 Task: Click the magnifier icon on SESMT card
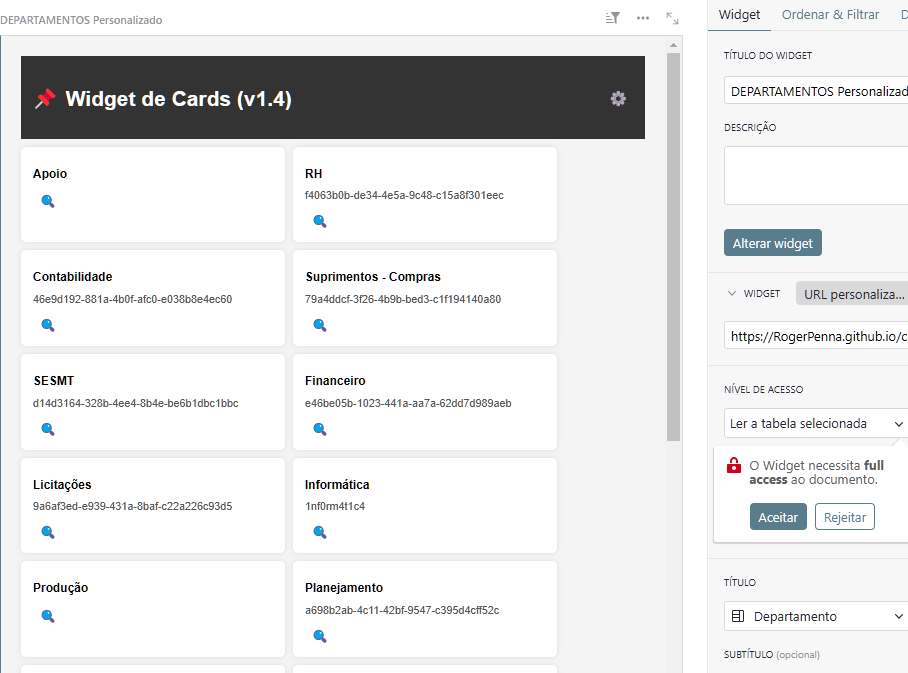click(x=48, y=429)
